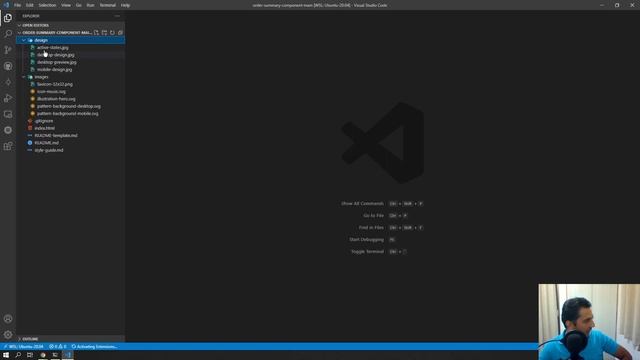Open the Selection menu
The image size is (640, 360).
point(47,5)
